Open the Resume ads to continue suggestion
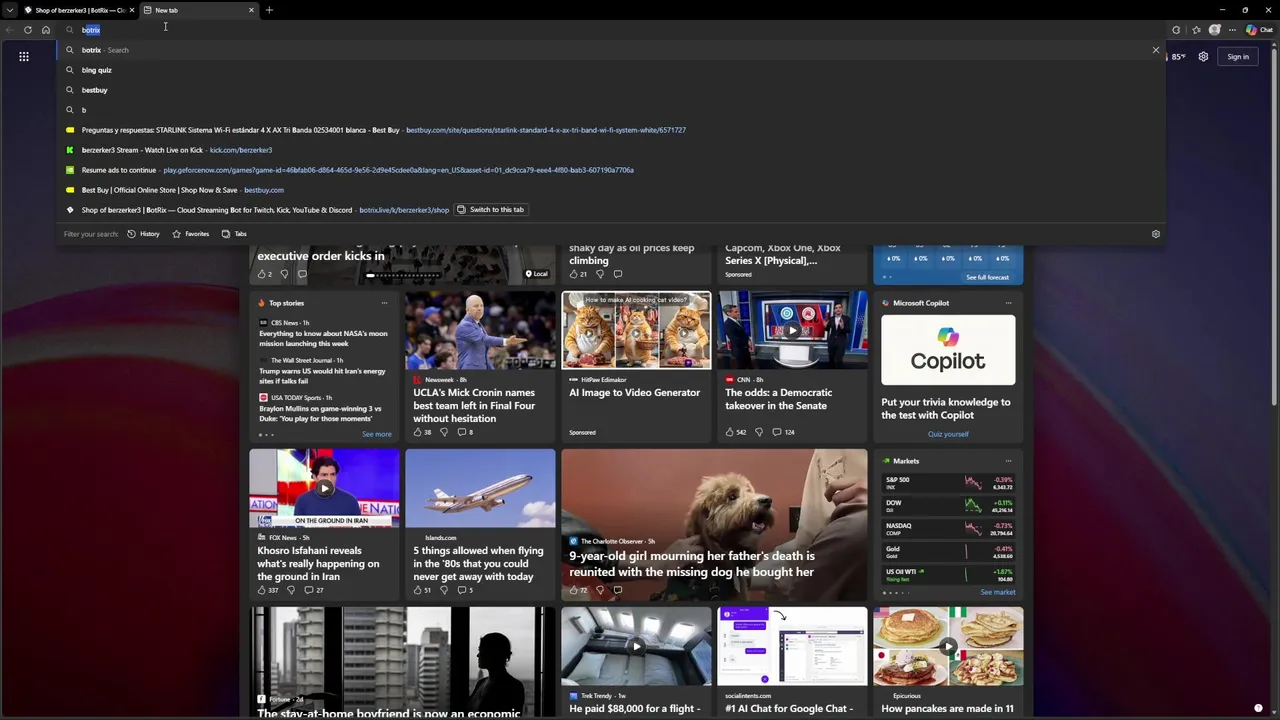Viewport: 1280px width, 720px height. [x=610, y=170]
